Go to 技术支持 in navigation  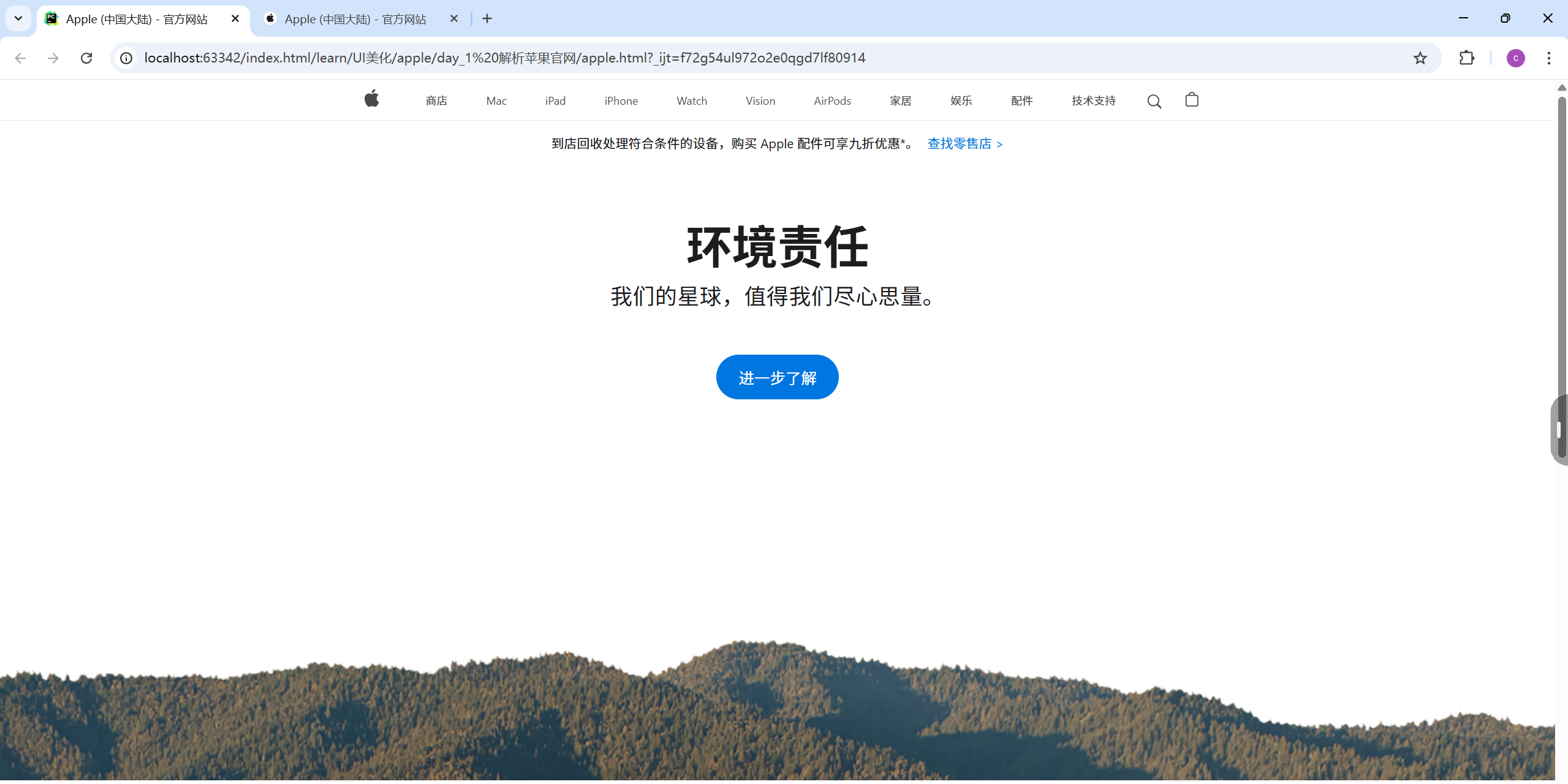tap(1093, 101)
